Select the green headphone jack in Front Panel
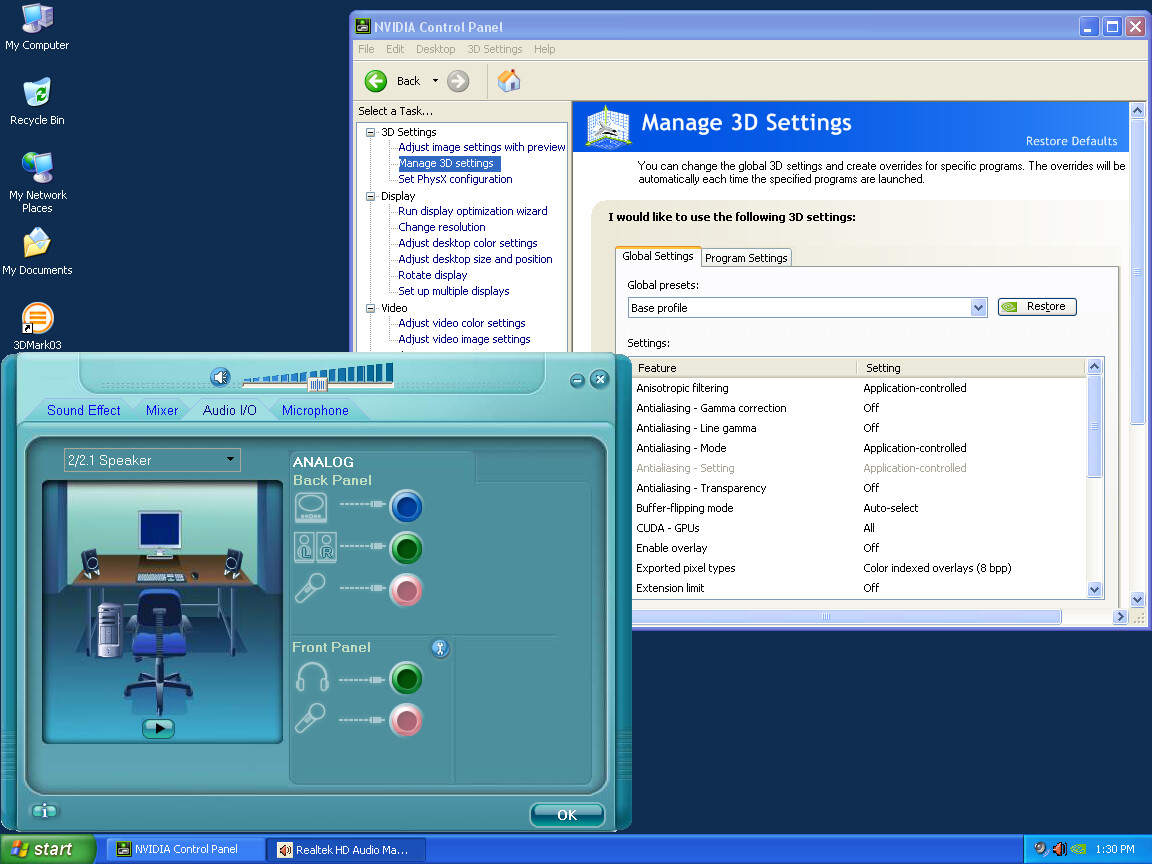The width and height of the screenshot is (1152, 864). pyautogui.click(x=406, y=679)
